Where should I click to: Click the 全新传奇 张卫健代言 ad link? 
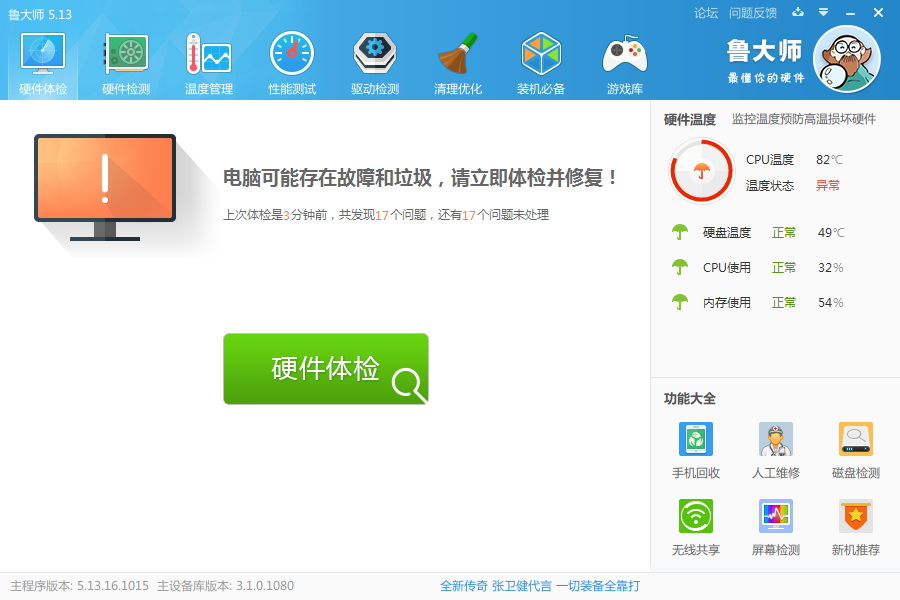[540, 586]
